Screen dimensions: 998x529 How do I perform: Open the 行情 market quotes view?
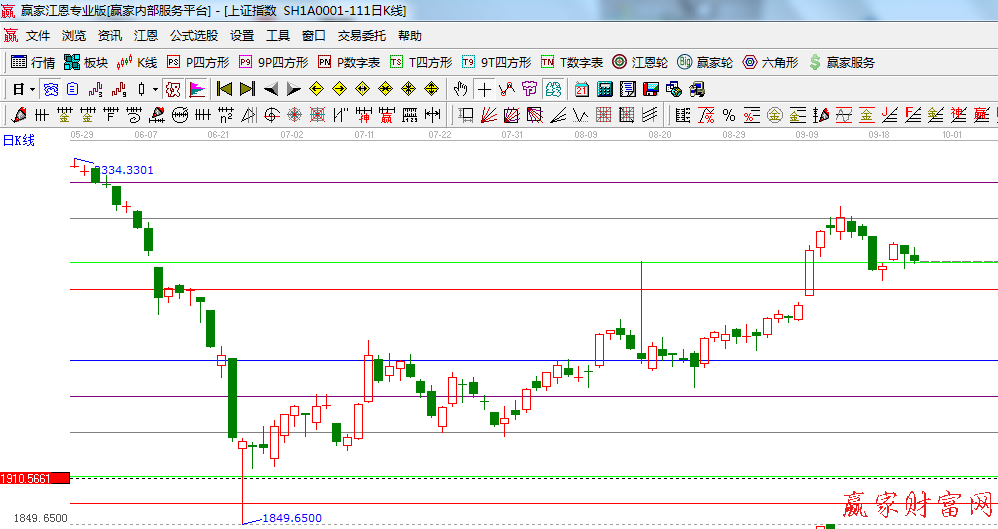click(32, 62)
